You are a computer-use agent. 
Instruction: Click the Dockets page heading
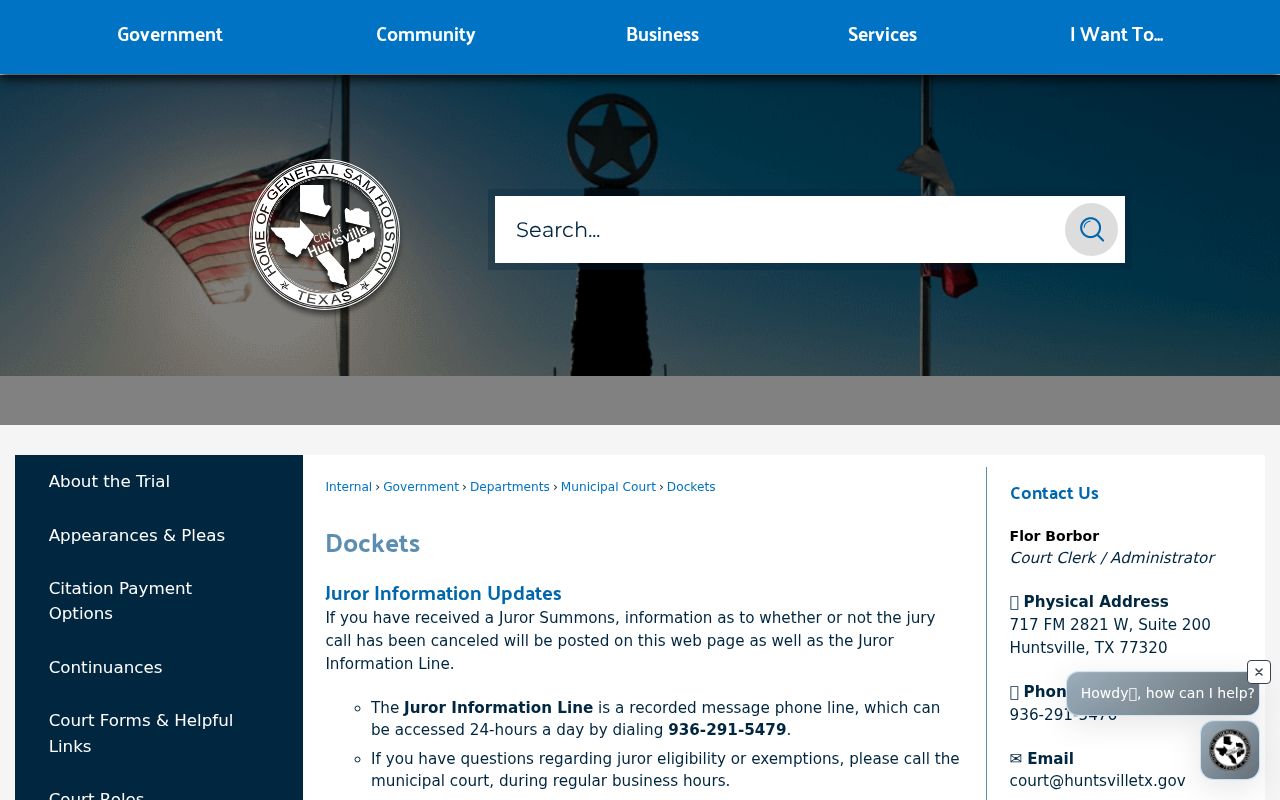point(372,544)
